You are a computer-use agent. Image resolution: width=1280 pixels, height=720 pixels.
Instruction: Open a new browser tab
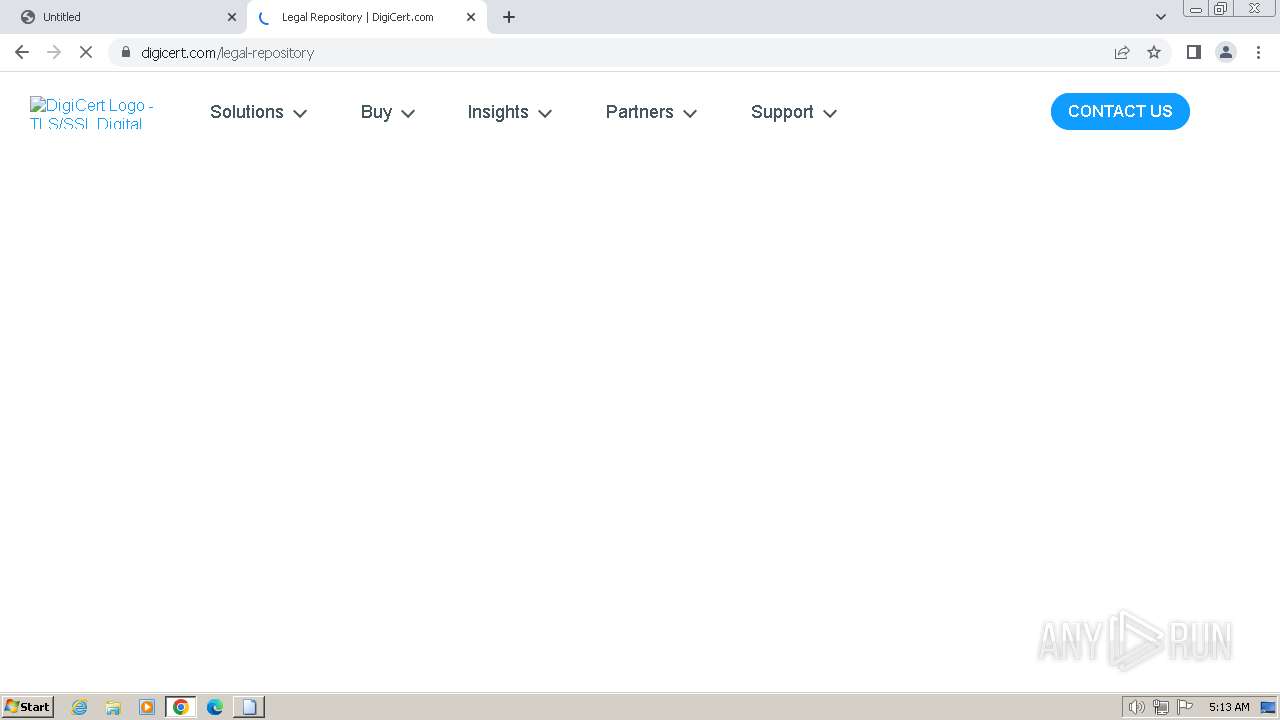click(x=509, y=17)
